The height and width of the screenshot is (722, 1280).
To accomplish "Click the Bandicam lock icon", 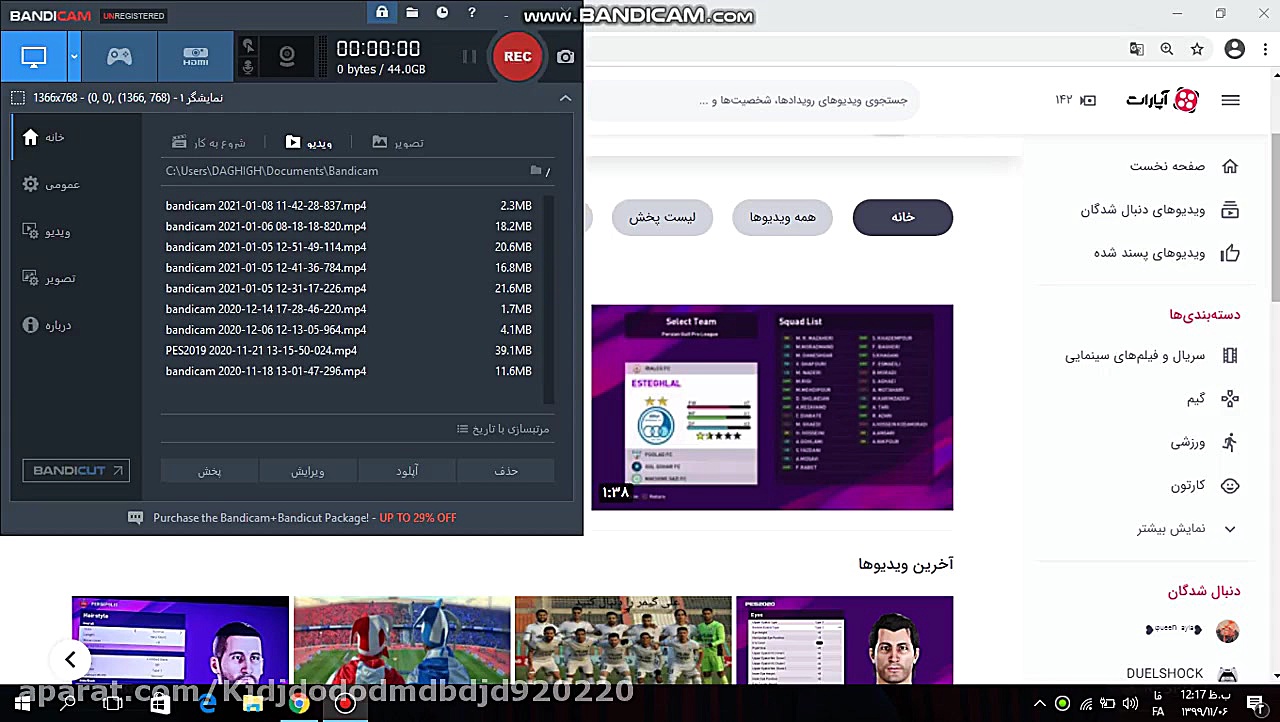I will point(382,13).
